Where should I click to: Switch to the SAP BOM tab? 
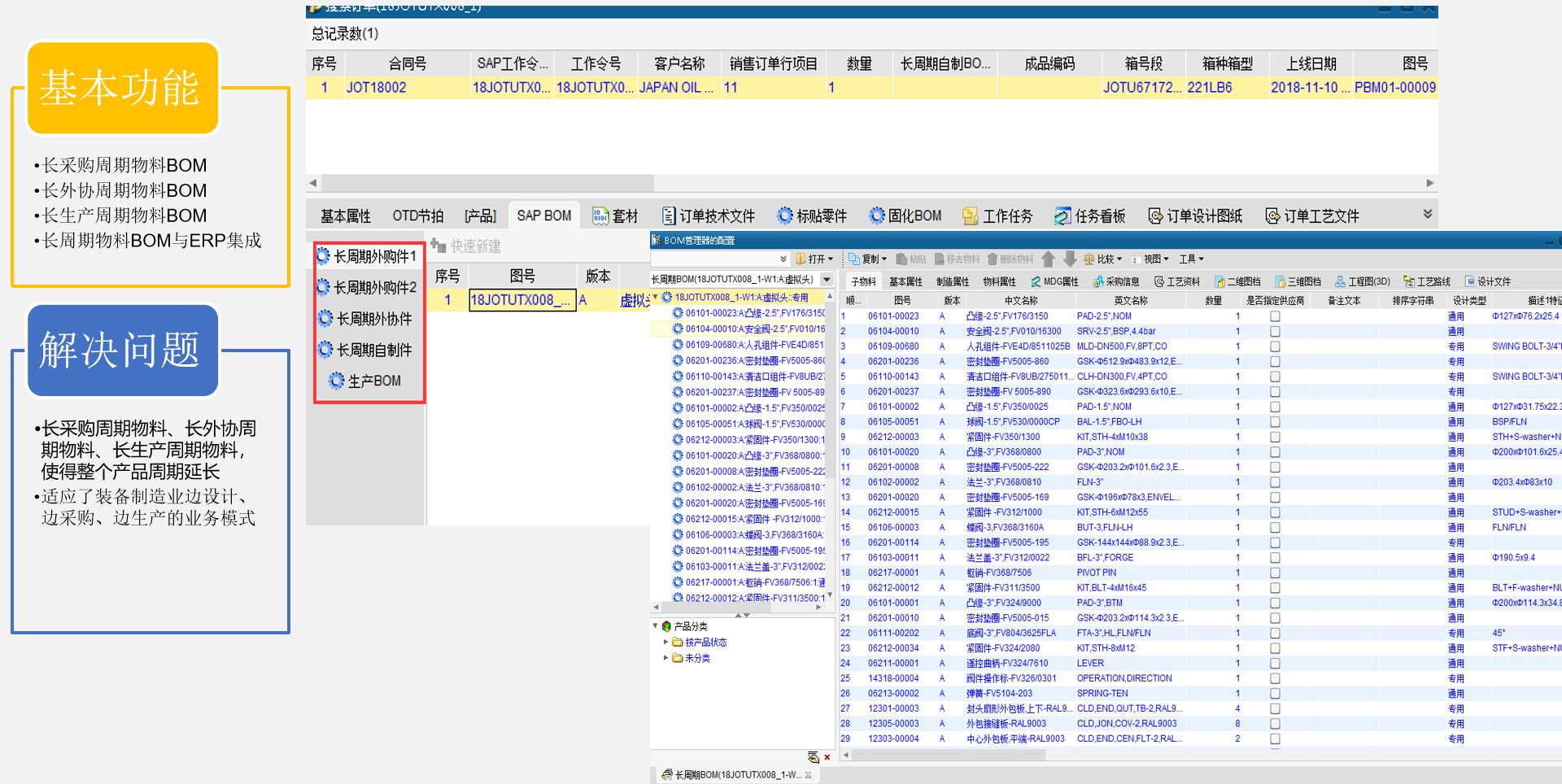click(x=543, y=216)
